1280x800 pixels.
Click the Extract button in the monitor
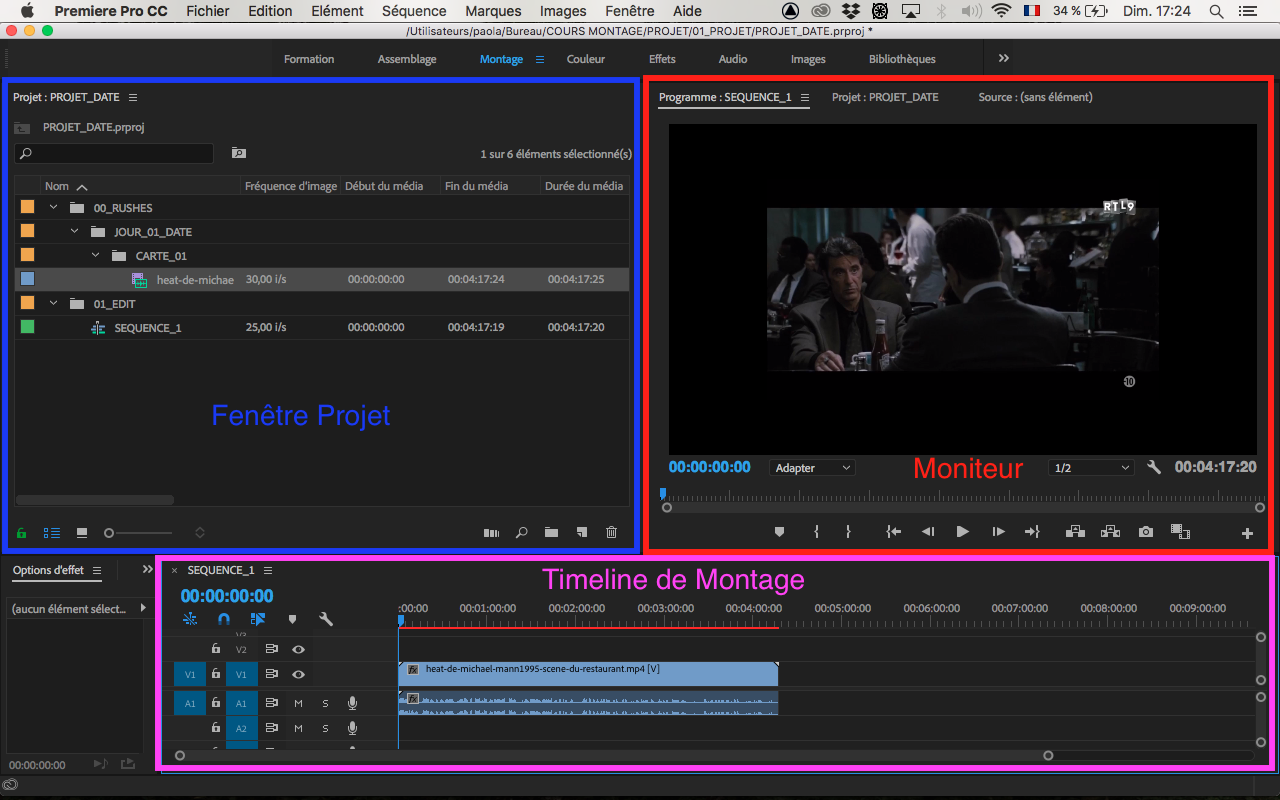click(1110, 532)
